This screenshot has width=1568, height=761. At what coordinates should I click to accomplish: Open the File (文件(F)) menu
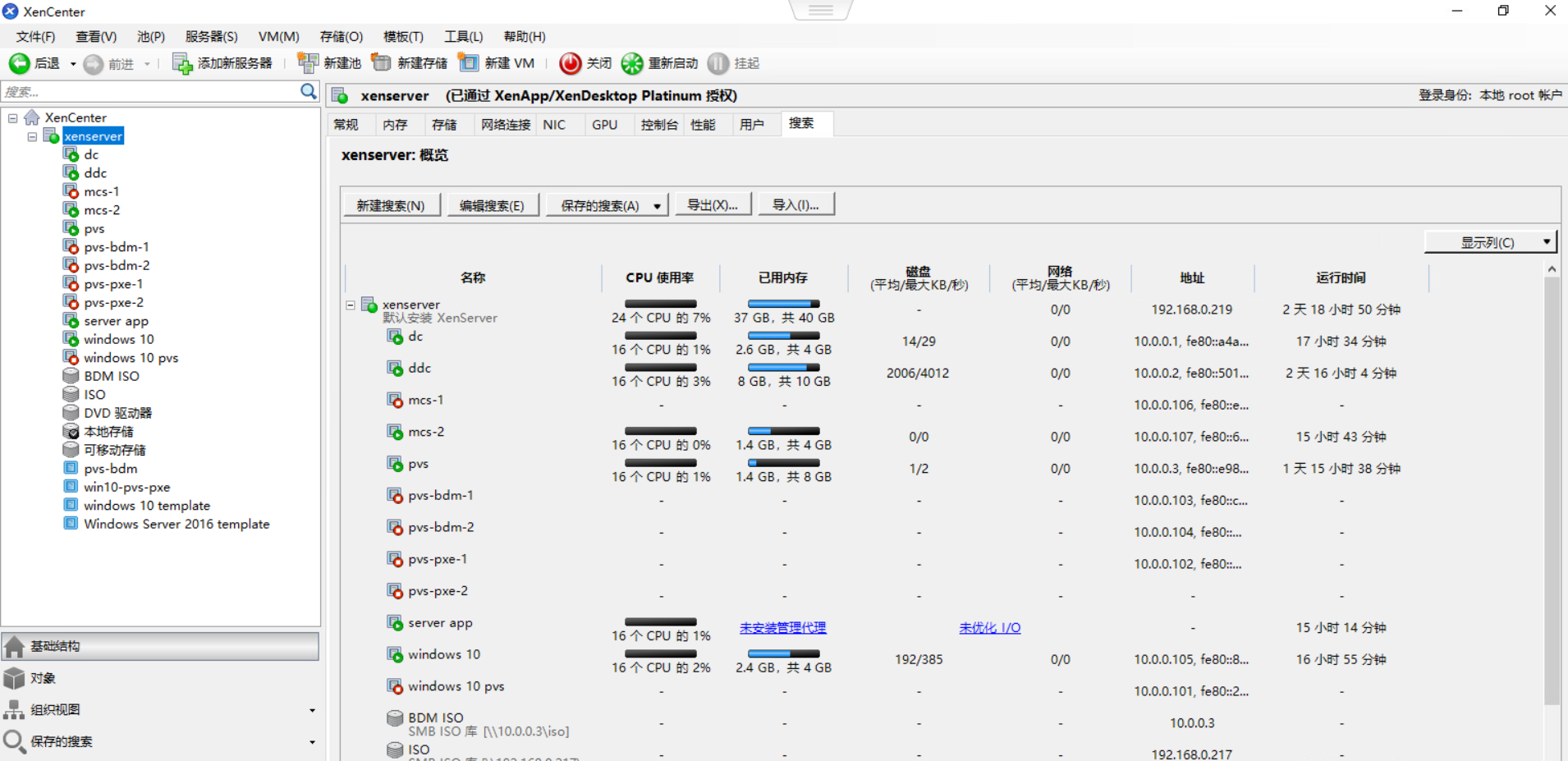35,37
